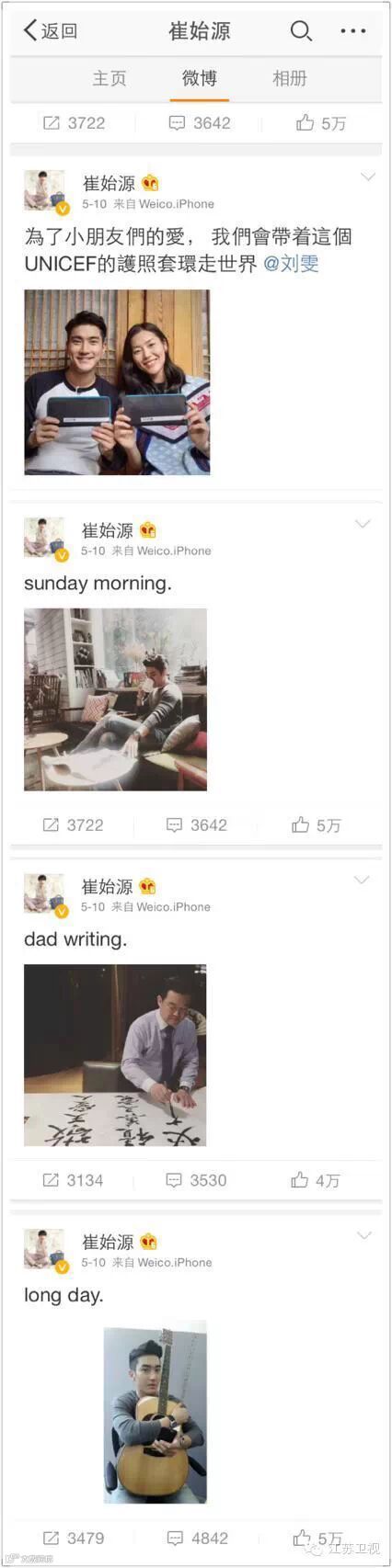Repost the long day post (3479)
This screenshot has height=1568, width=392.
pyautogui.click(x=74, y=1538)
